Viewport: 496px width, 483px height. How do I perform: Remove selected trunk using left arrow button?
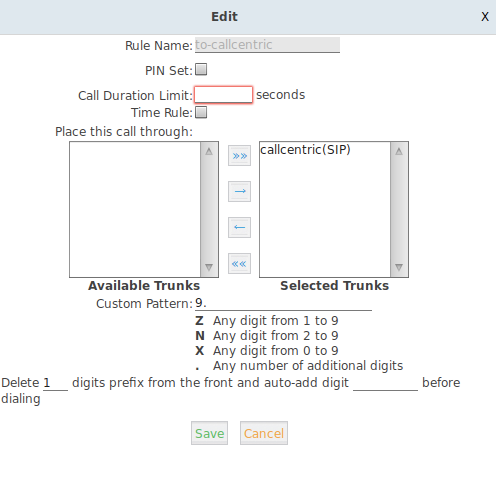point(239,227)
